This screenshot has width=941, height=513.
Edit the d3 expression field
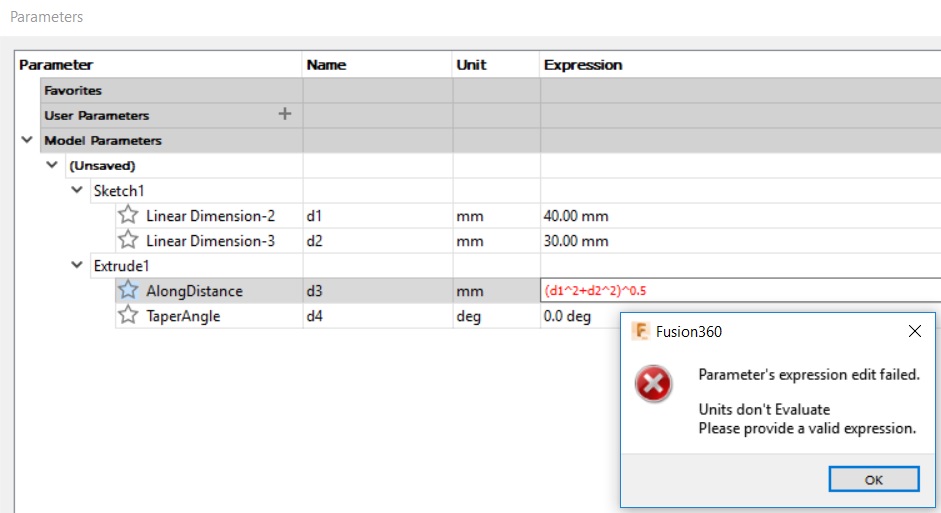coord(740,291)
